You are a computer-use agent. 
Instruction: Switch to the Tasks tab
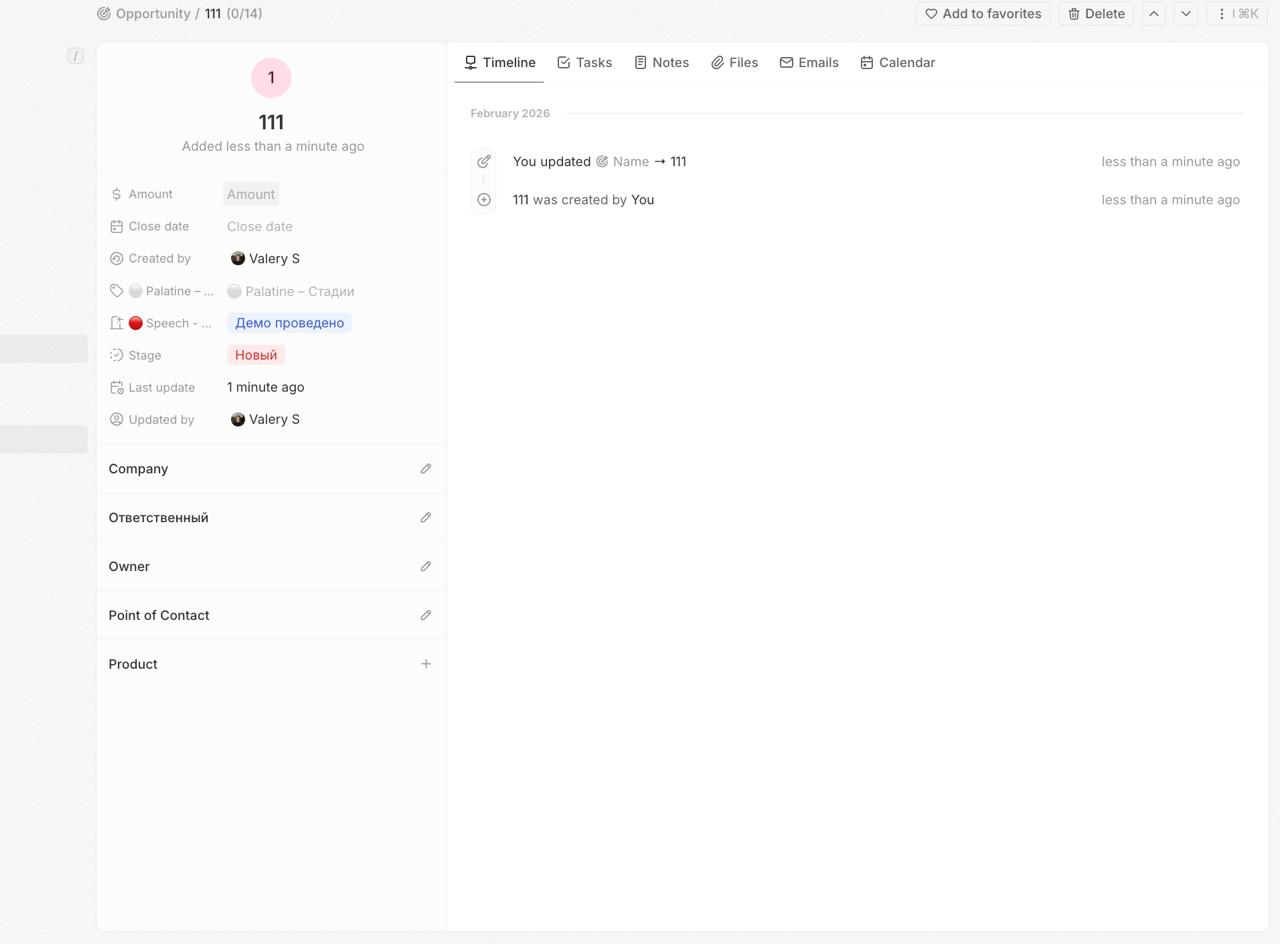pos(584,62)
